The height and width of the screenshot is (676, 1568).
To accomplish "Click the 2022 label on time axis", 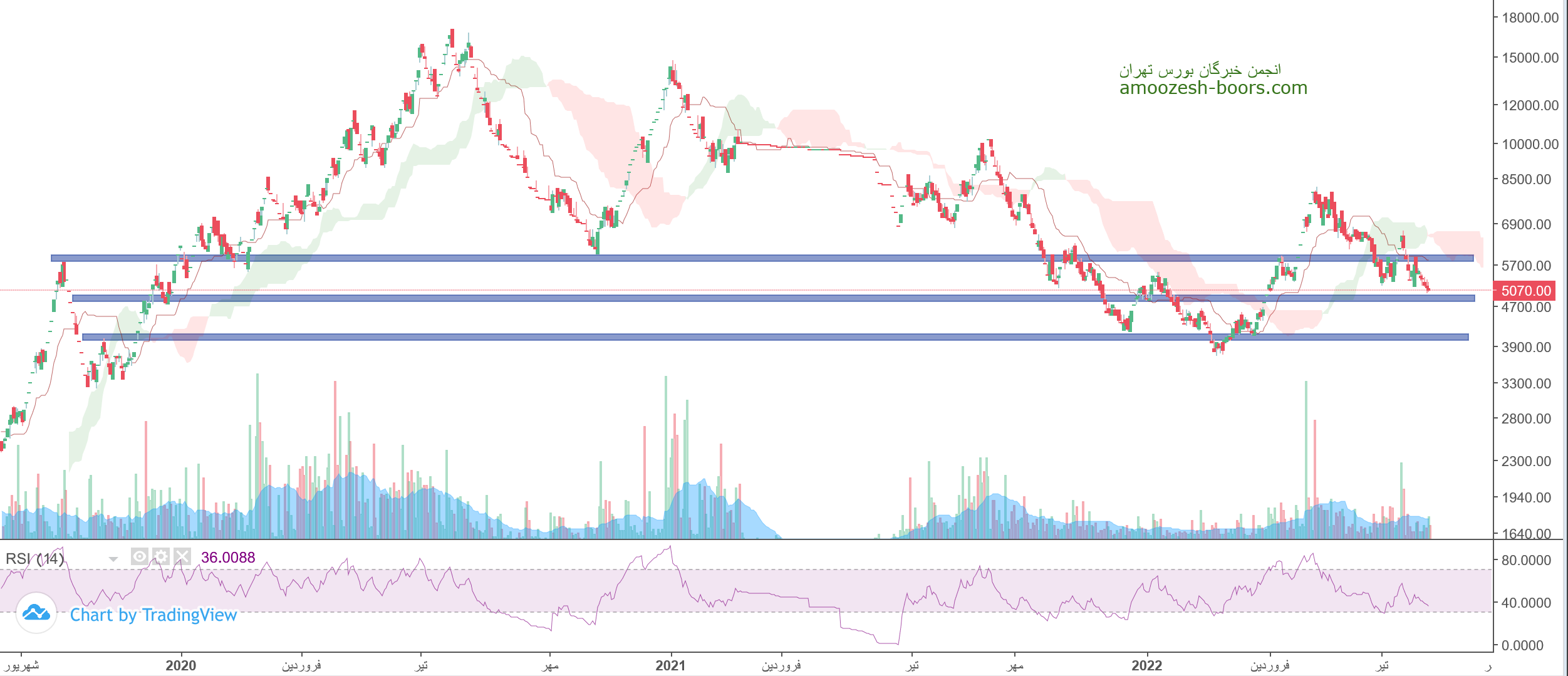I will (1146, 665).
